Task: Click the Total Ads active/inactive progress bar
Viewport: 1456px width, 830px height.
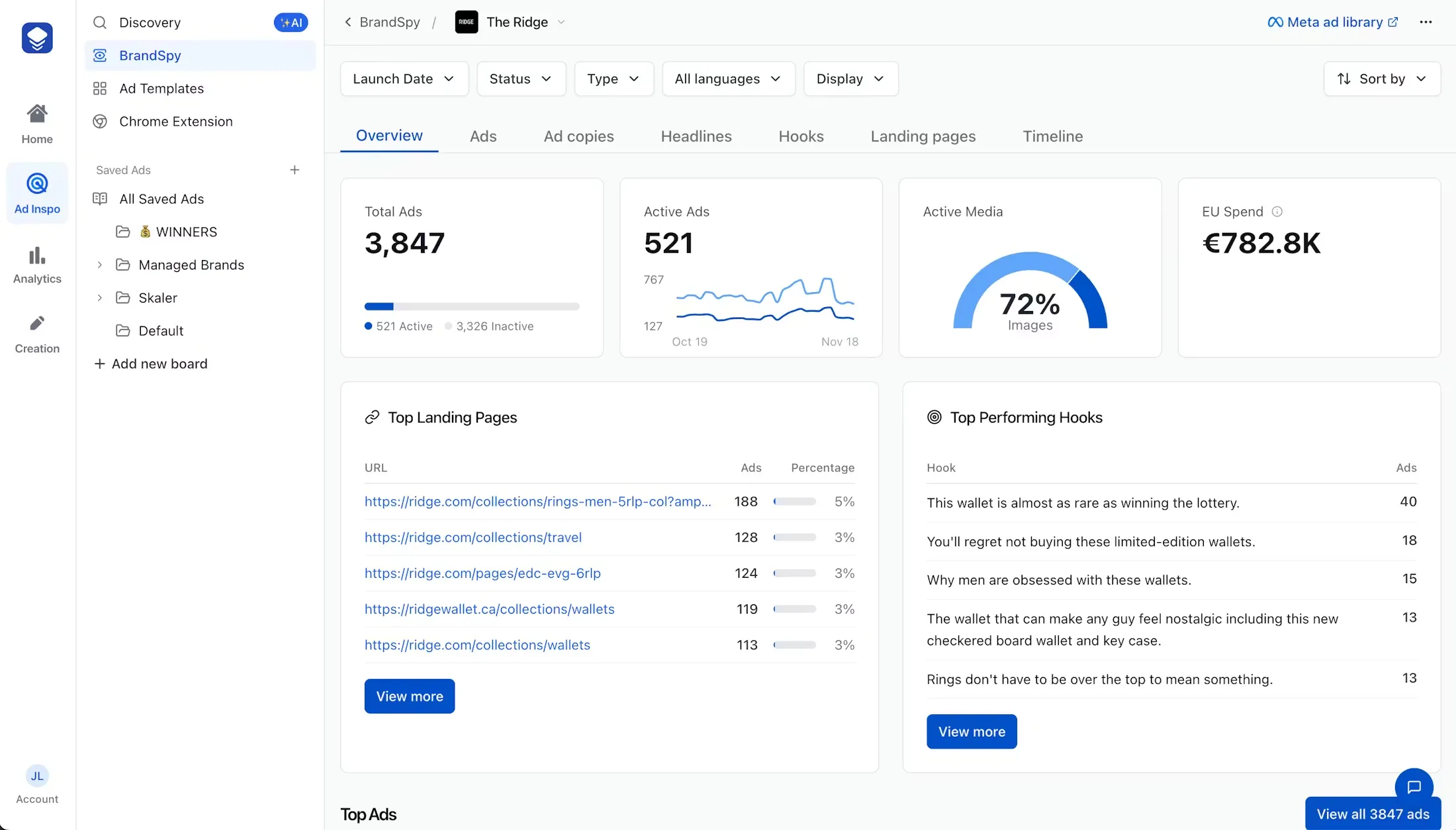Action: [x=472, y=306]
